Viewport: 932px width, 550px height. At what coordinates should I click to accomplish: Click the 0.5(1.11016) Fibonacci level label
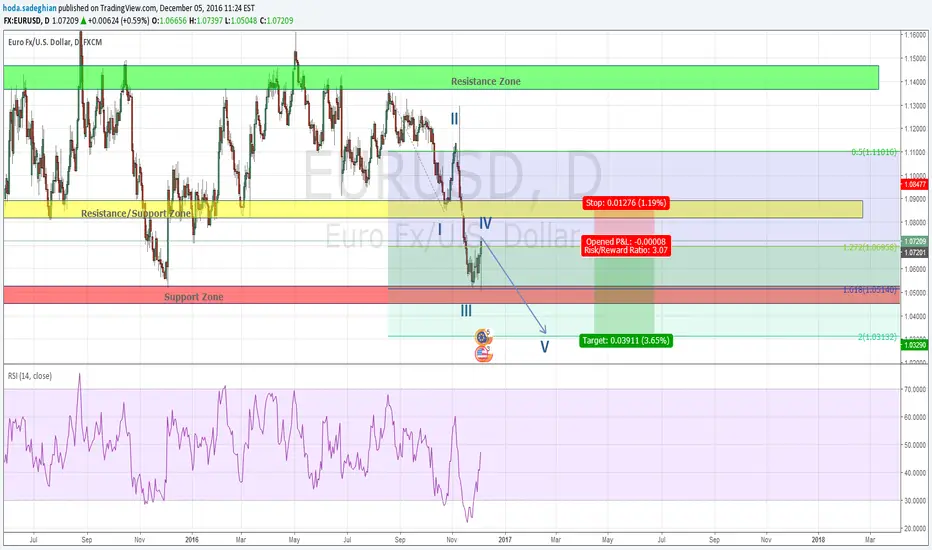874,152
